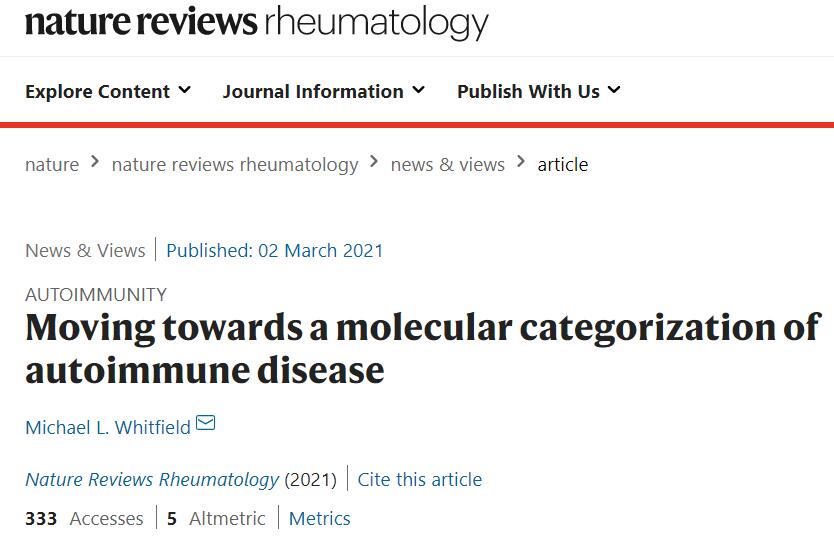Click the Nature Reviews Rheumatology logo
The width and height of the screenshot is (834, 536).
[x=256, y=22]
